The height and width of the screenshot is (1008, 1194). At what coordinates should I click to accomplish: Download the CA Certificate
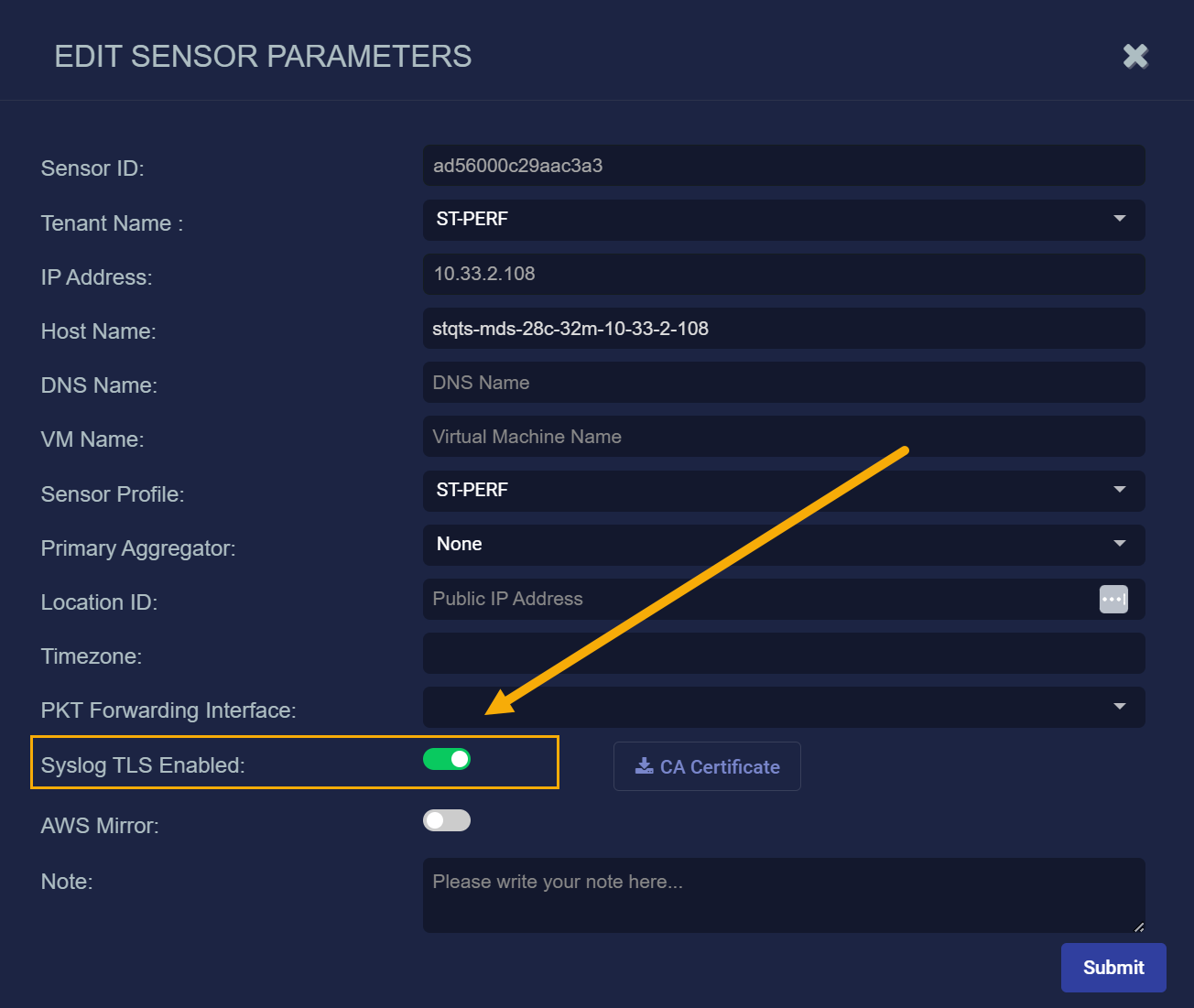point(707,766)
